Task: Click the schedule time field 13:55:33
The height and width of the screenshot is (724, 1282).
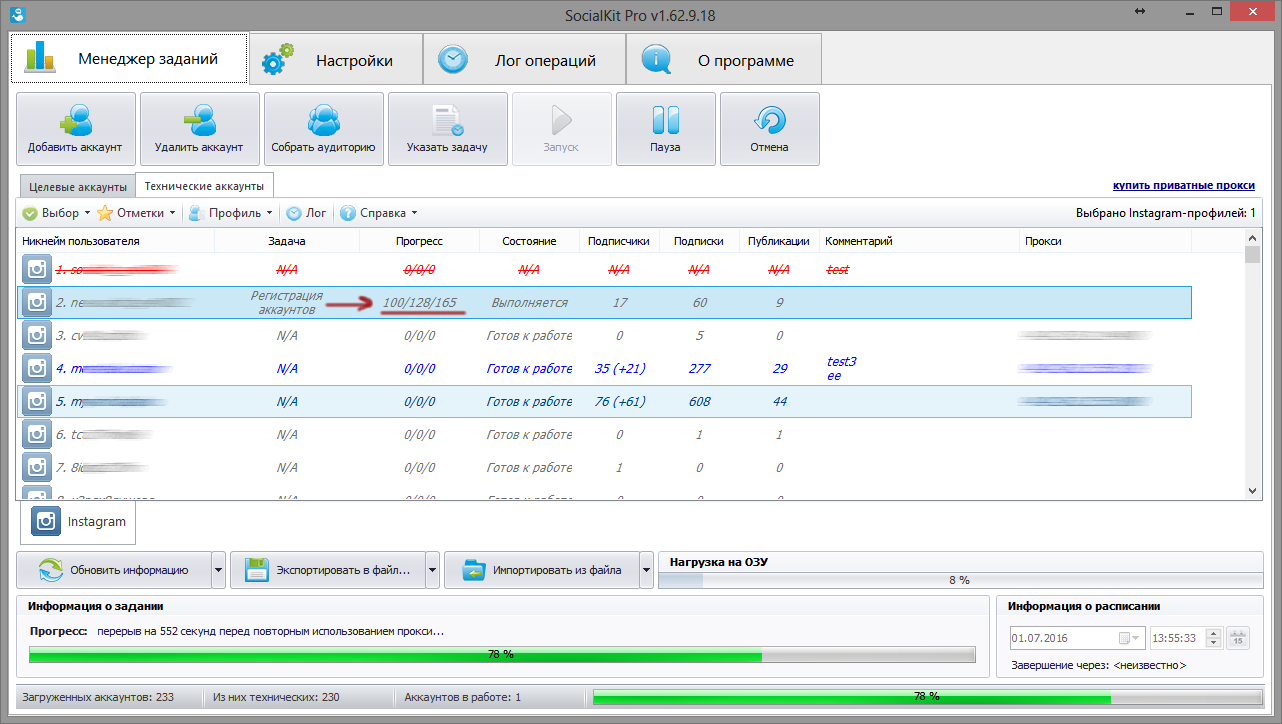Action: [x=1177, y=638]
